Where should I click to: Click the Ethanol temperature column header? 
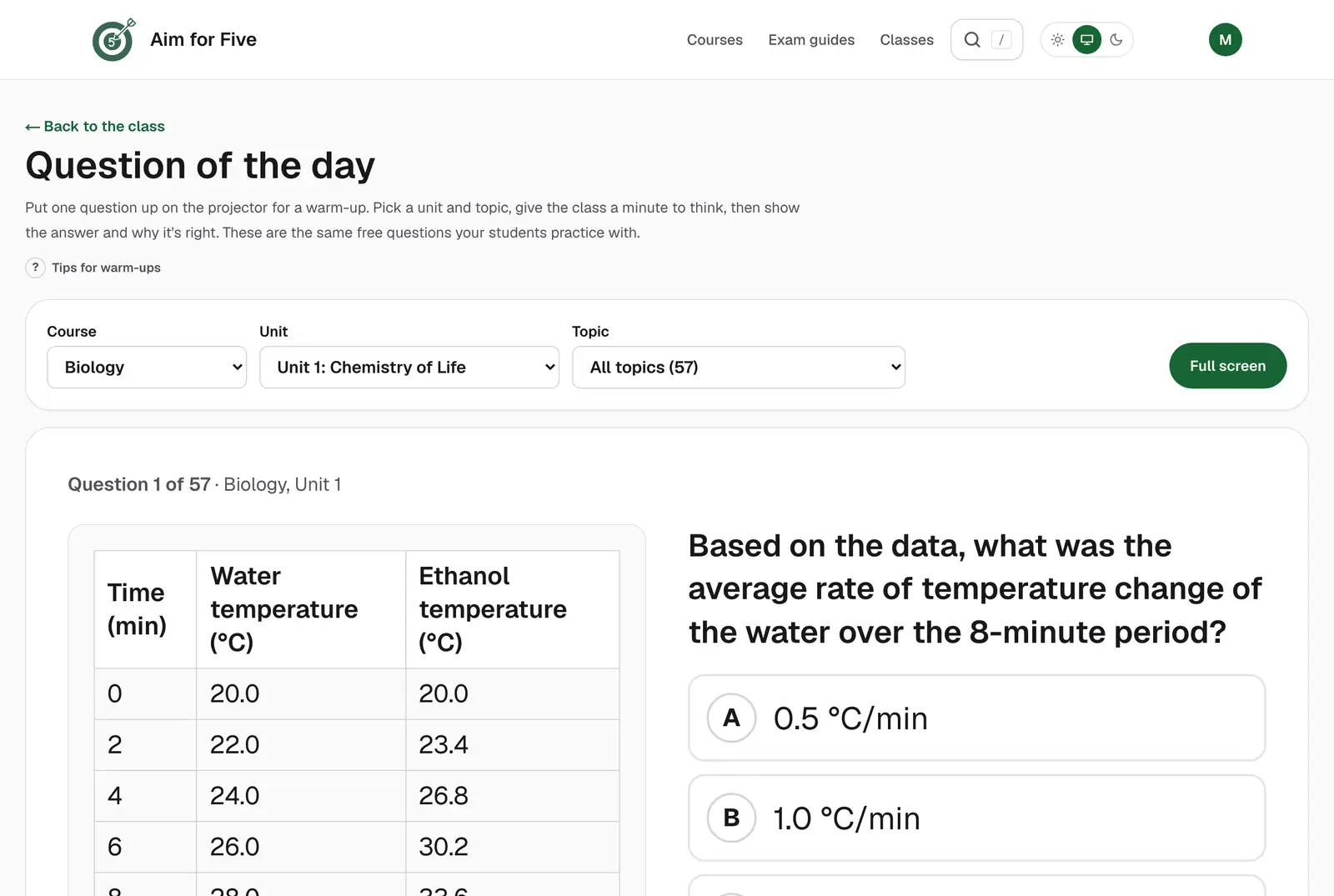click(512, 609)
